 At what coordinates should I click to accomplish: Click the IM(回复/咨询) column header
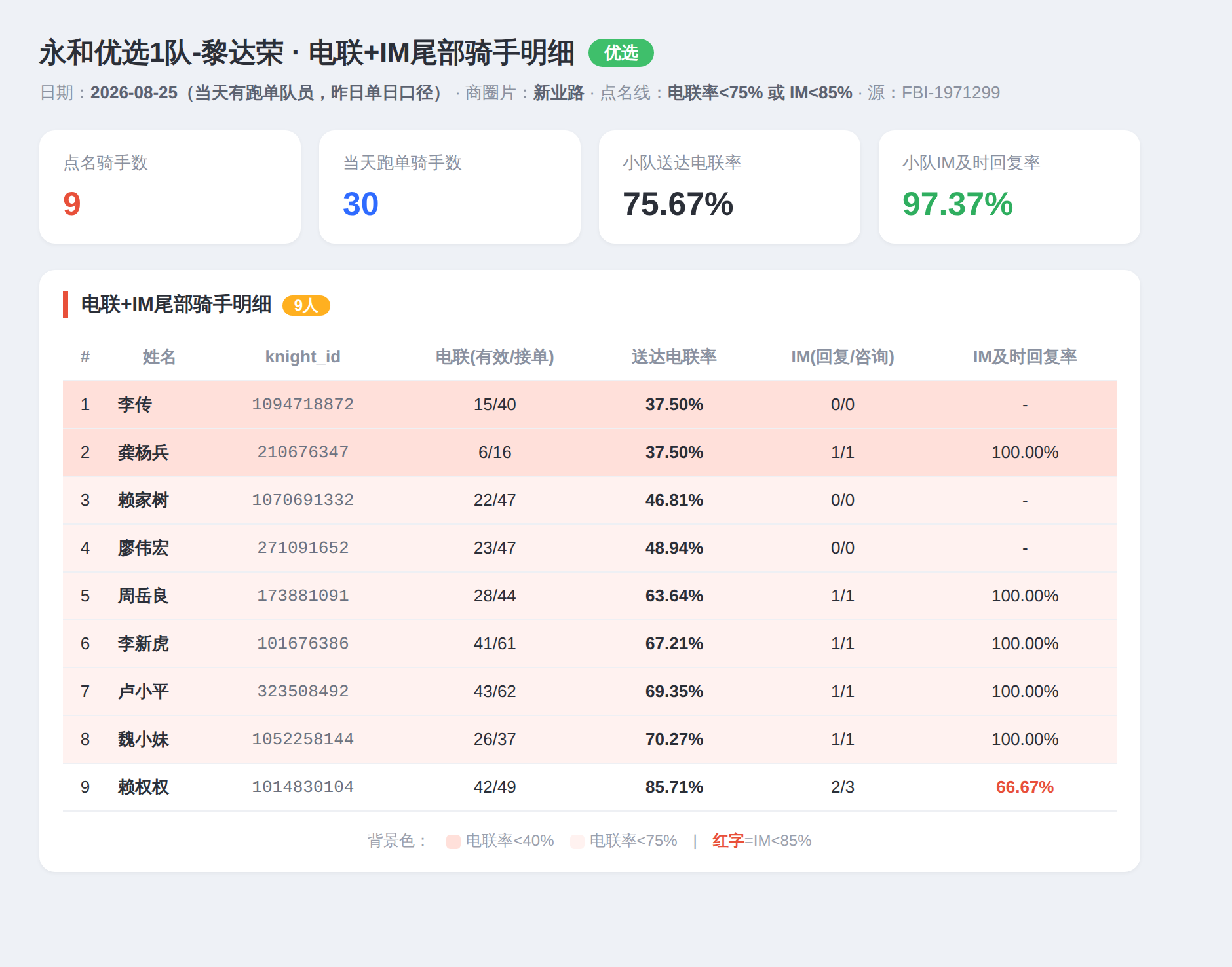pos(843,356)
